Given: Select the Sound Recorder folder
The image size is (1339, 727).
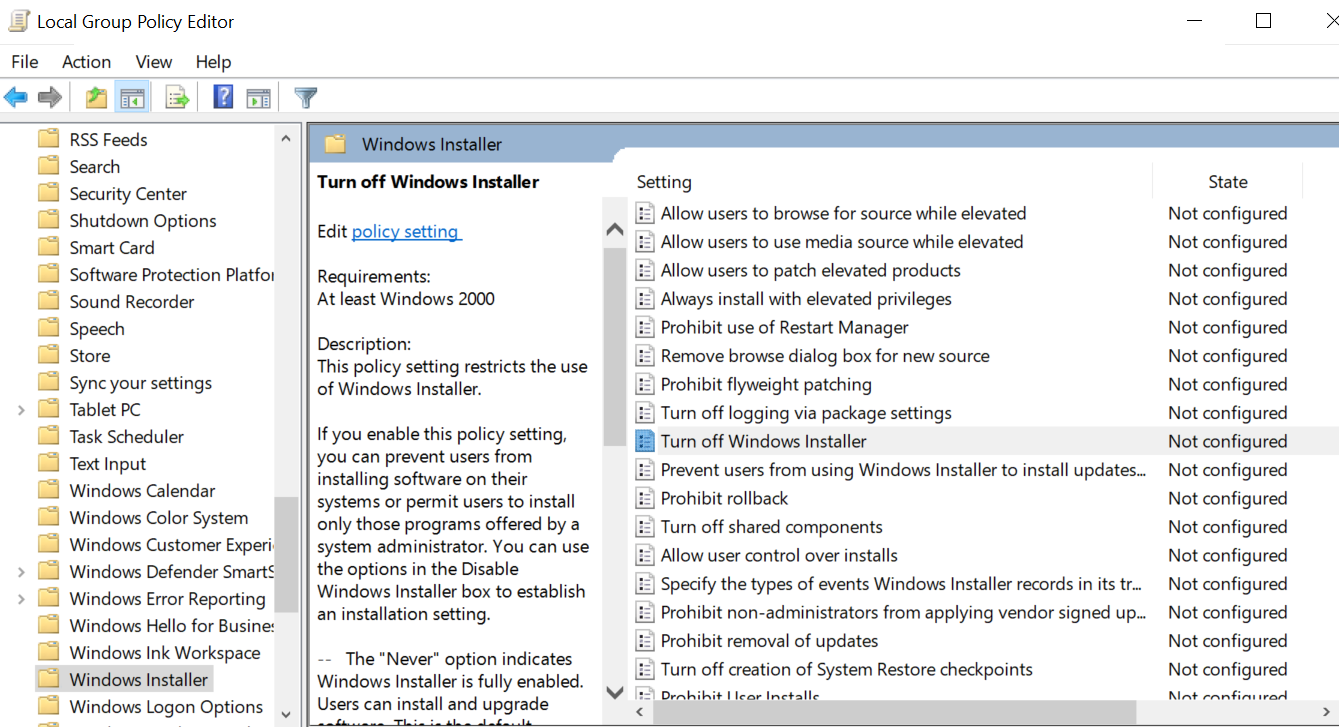Looking at the screenshot, I should pyautogui.click(x=132, y=302).
